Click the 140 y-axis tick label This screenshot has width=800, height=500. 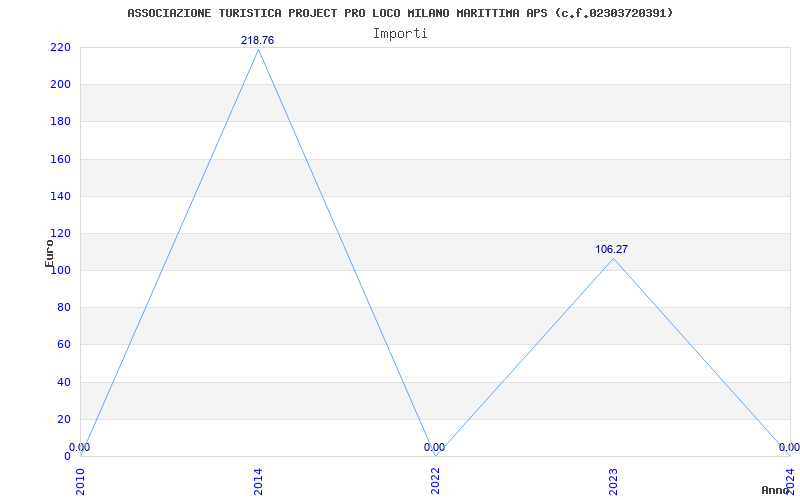(x=60, y=196)
